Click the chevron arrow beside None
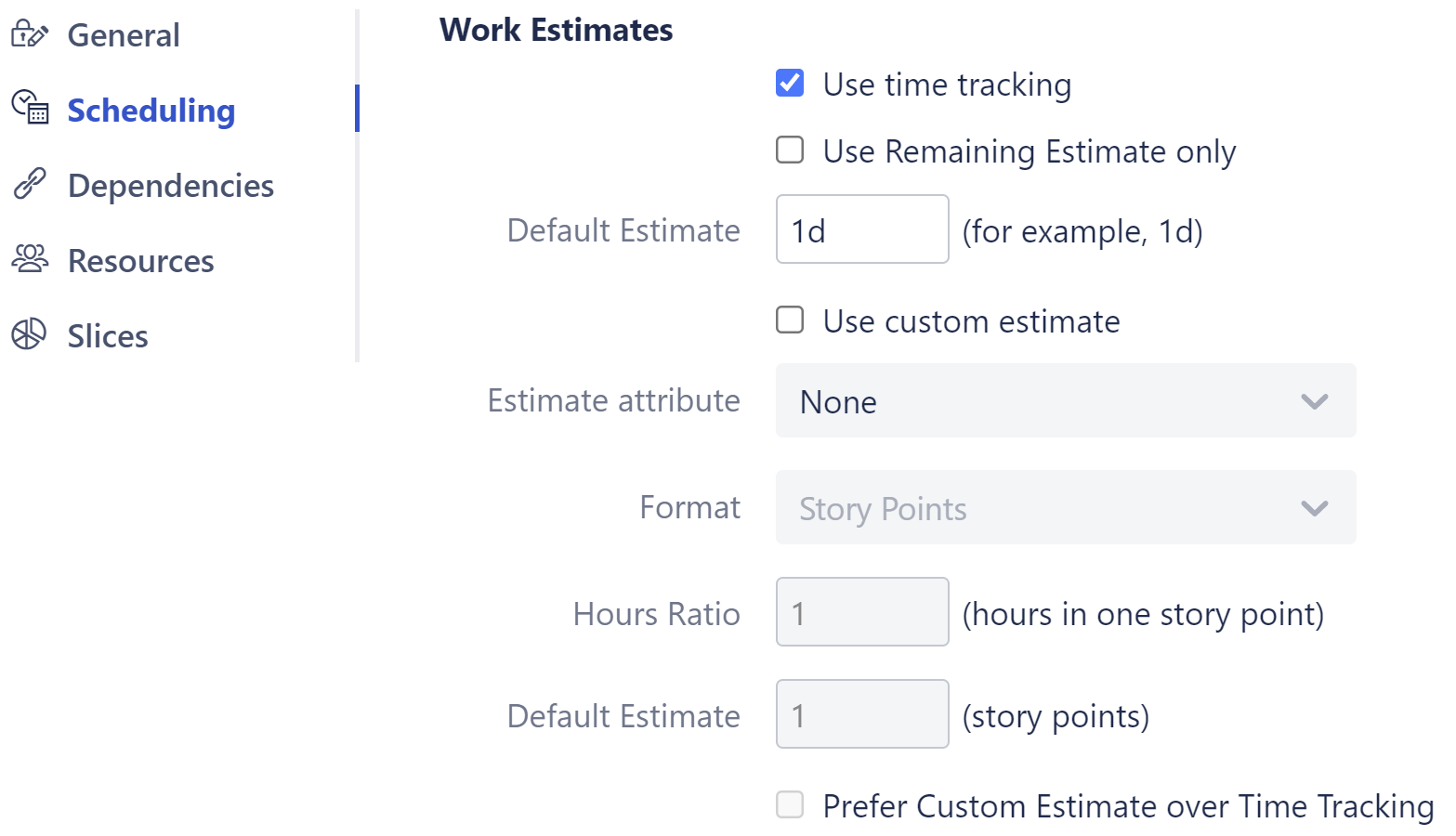Screen dimensions: 1456x836 (1314, 401)
